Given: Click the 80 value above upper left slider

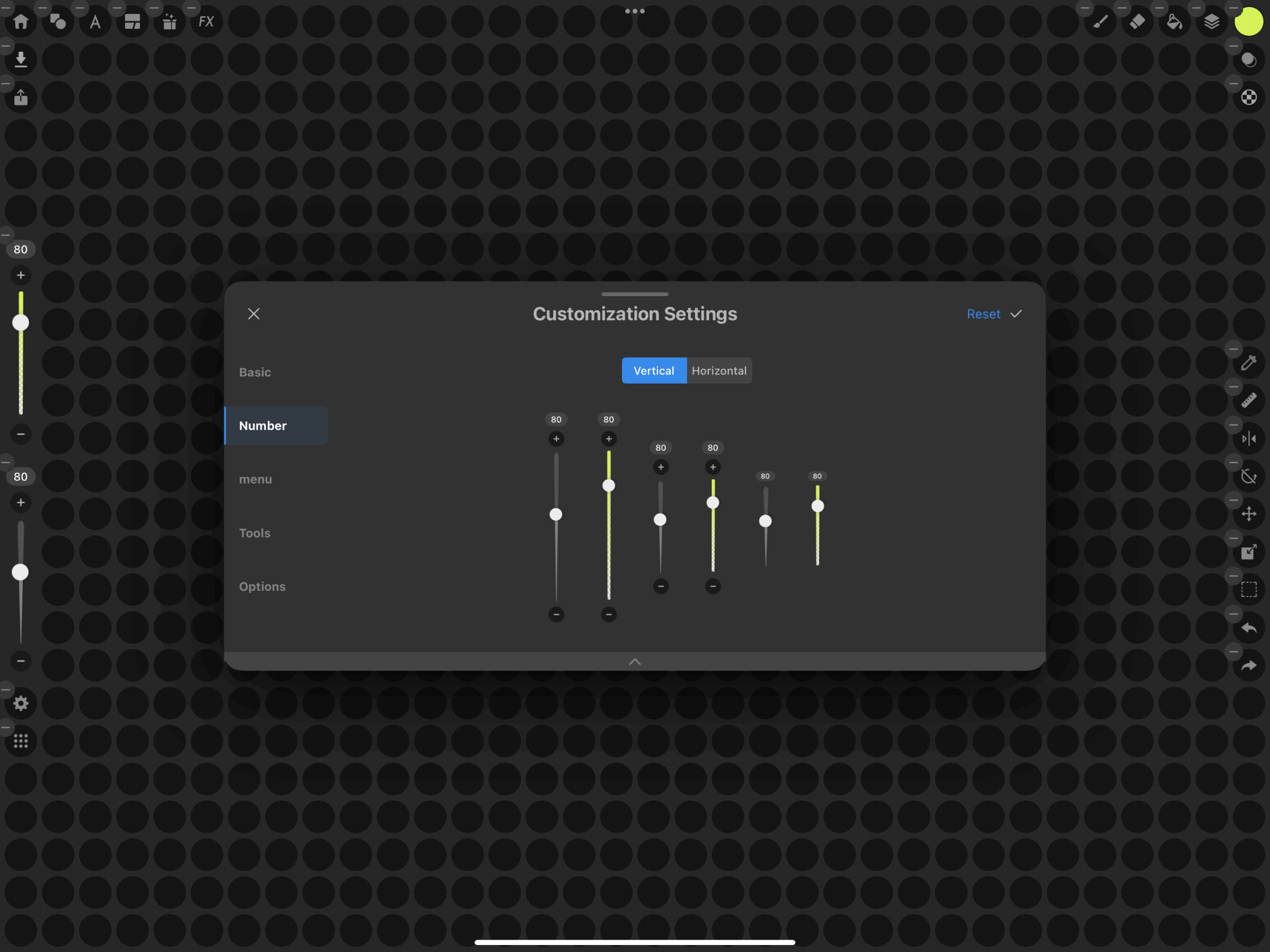Looking at the screenshot, I should (21, 249).
